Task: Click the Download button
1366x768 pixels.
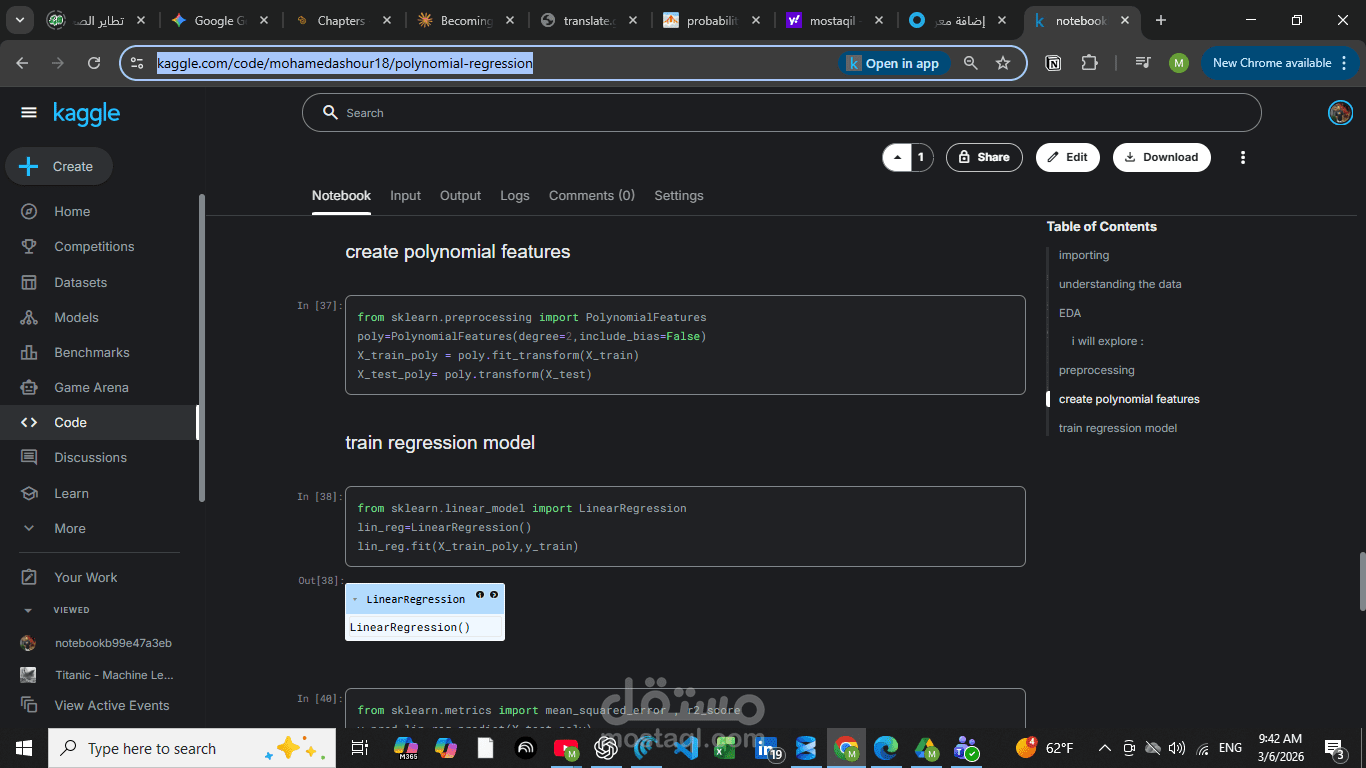Action: coord(1161,157)
